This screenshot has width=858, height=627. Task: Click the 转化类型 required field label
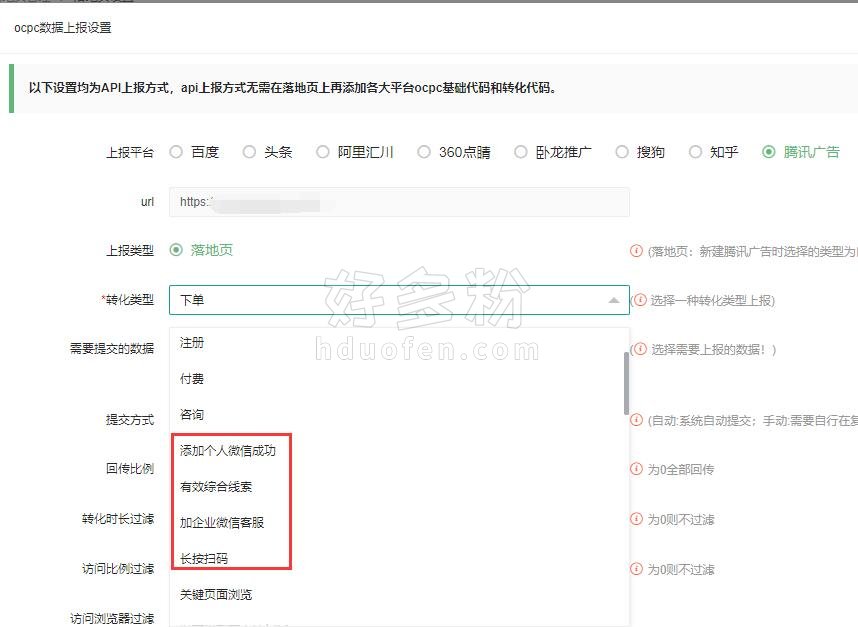pyautogui.click(x=127, y=300)
